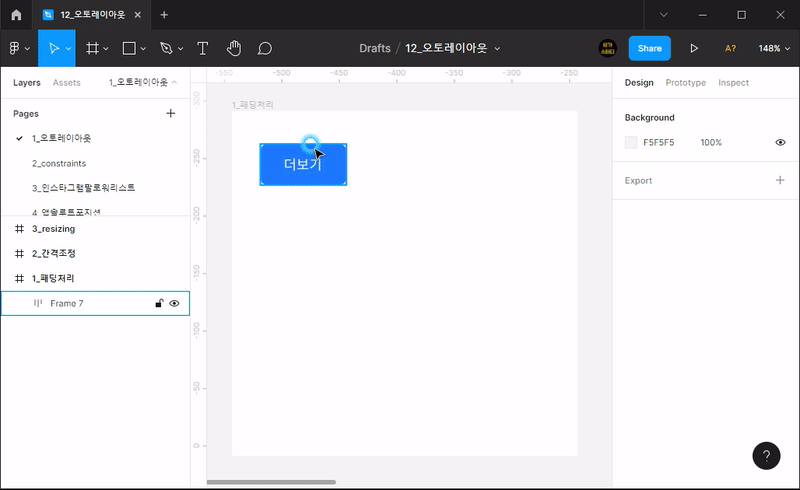Viewport: 800px width, 490px height.
Task: Open Move tool options dropdown
Action: [68, 48]
